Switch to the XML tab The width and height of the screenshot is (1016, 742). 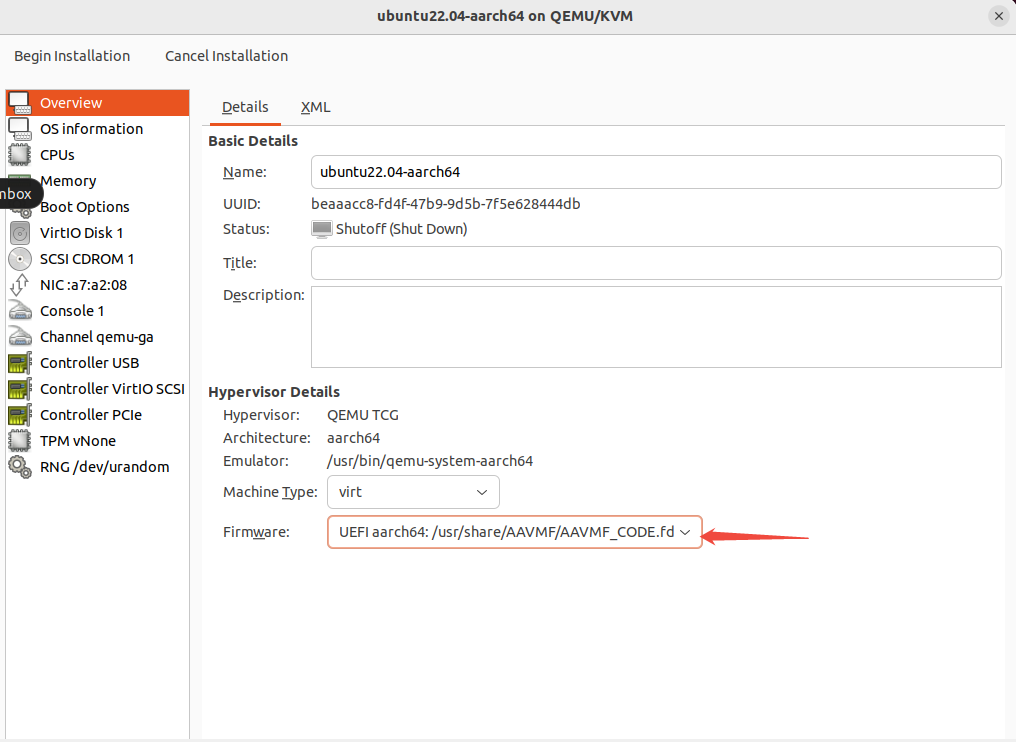coord(315,107)
